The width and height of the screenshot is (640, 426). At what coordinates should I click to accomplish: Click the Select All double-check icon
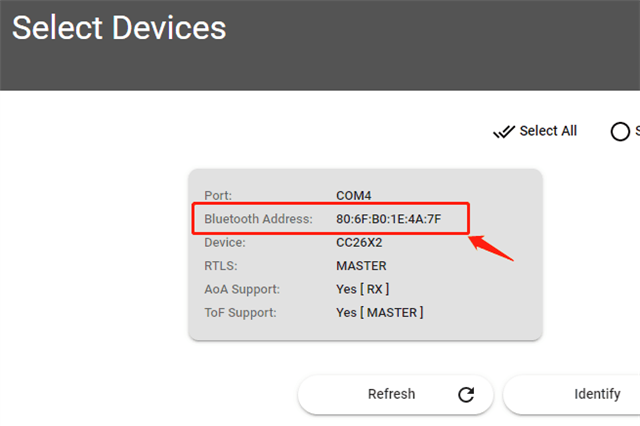[x=504, y=132]
